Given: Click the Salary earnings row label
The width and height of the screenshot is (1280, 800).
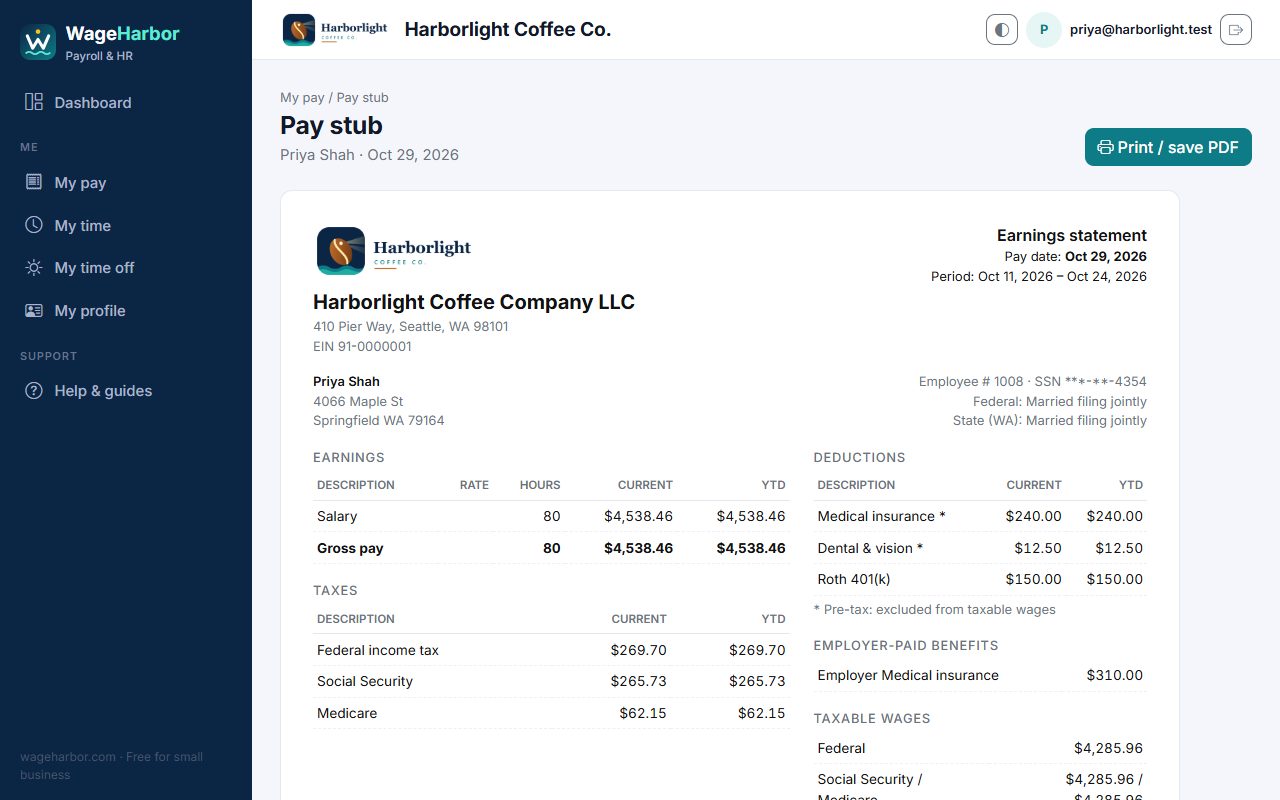Looking at the screenshot, I should tap(337, 516).
